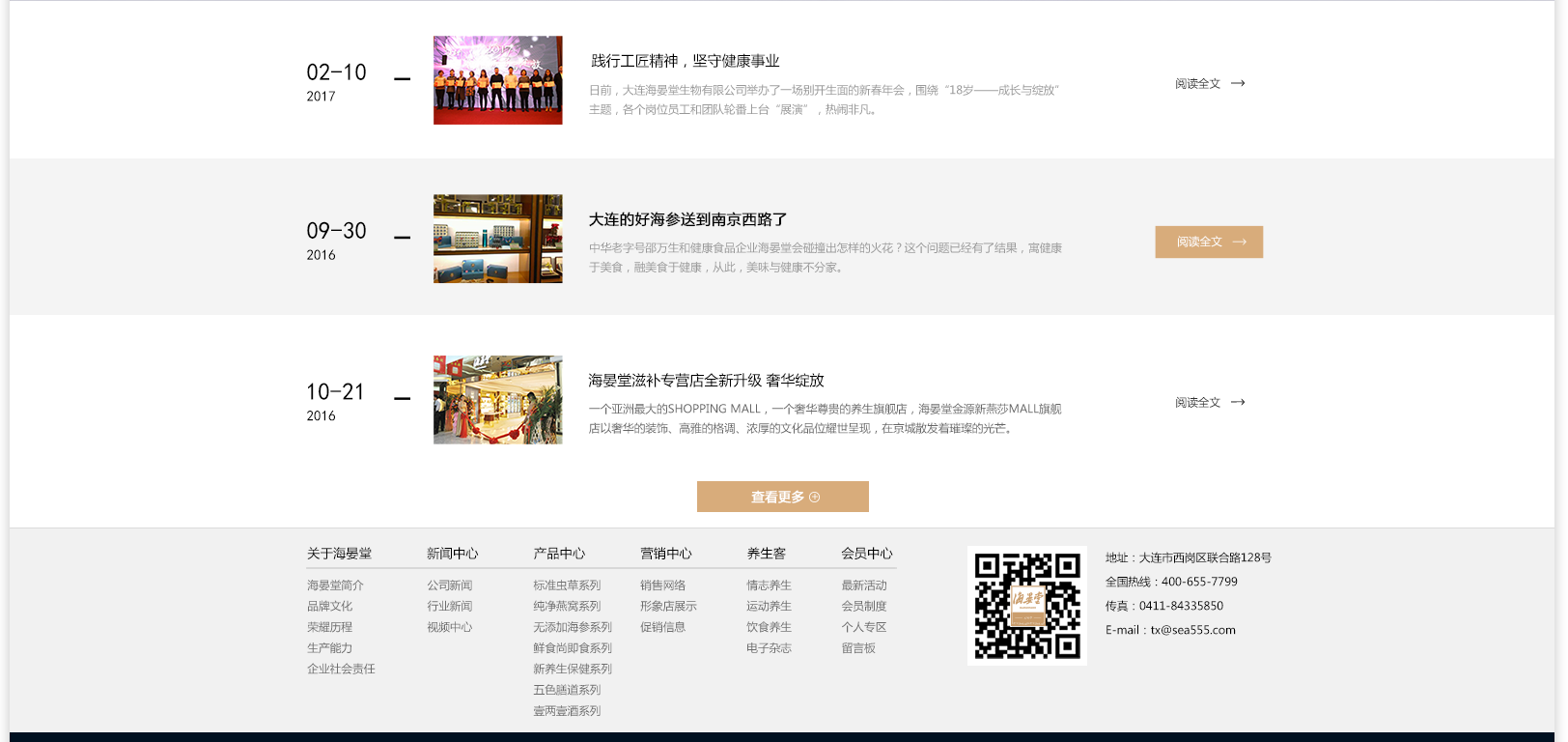Click the date 10-21 2016

[x=335, y=402]
